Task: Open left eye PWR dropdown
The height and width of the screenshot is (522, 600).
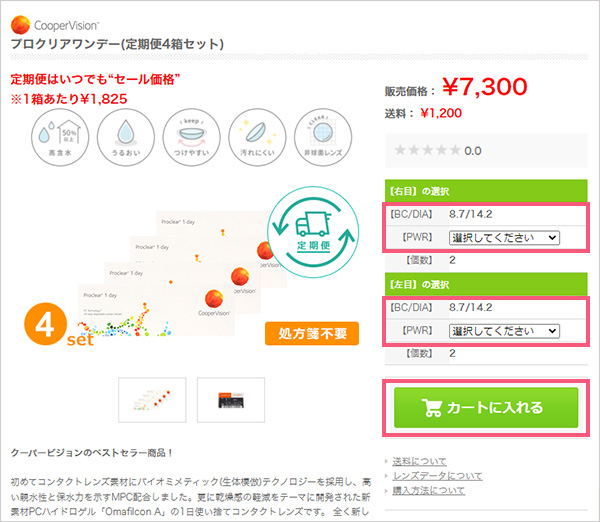Action: (504, 331)
